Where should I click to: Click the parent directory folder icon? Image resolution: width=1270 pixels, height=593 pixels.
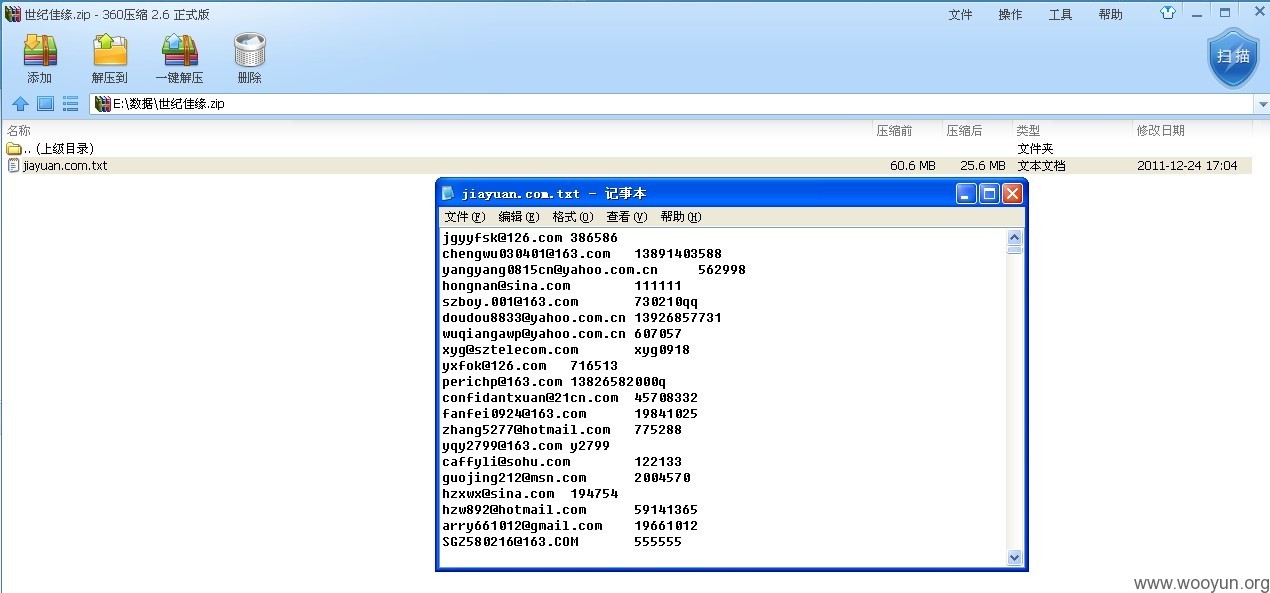pyautogui.click(x=13, y=149)
